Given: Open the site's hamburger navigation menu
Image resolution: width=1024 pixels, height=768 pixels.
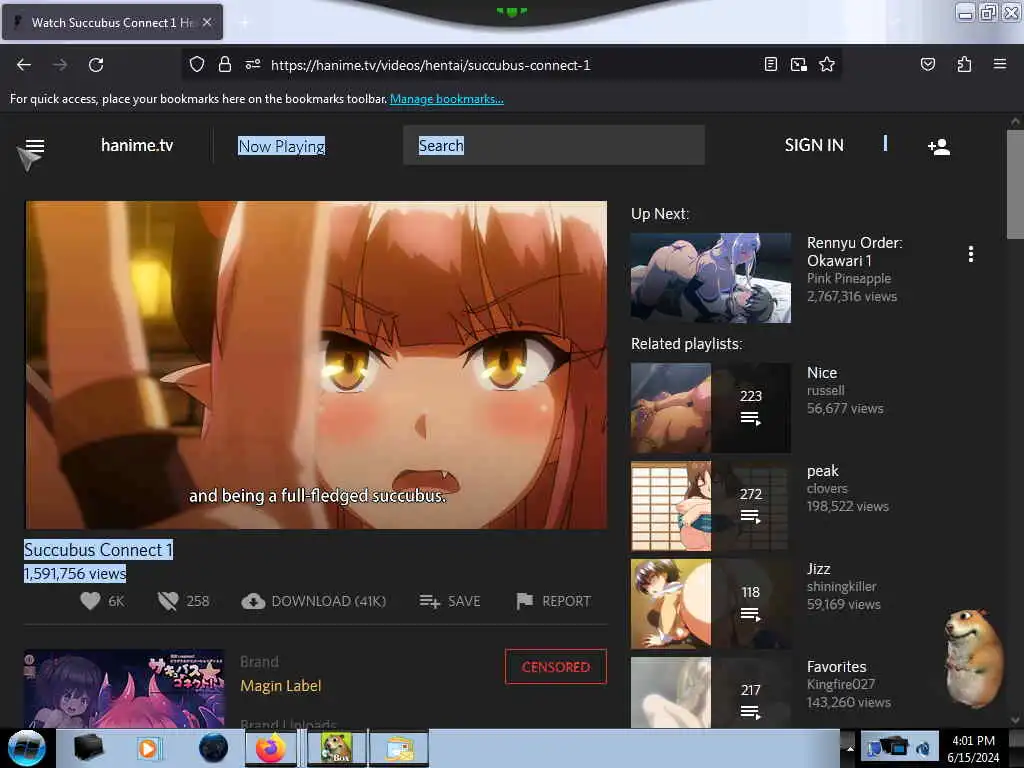Looking at the screenshot, I should [35, 146].
